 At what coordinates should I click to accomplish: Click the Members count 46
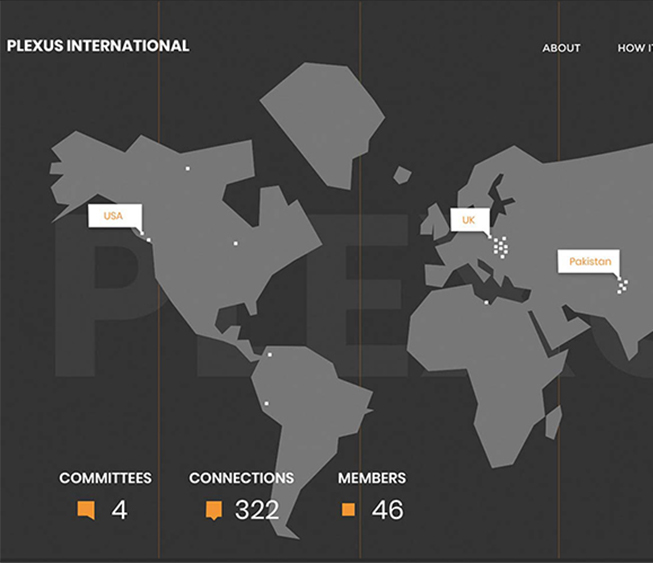tap(387, 510)
